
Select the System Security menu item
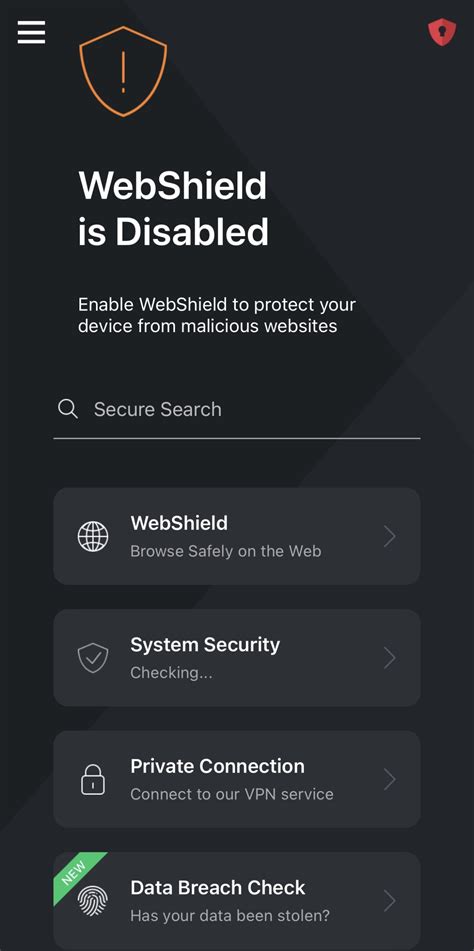[x=237, y=658]
